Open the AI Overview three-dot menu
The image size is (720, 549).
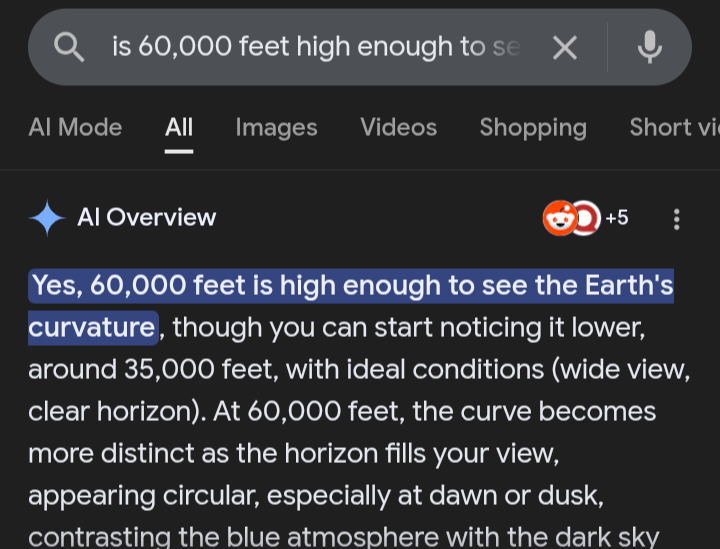coord(676,219)
